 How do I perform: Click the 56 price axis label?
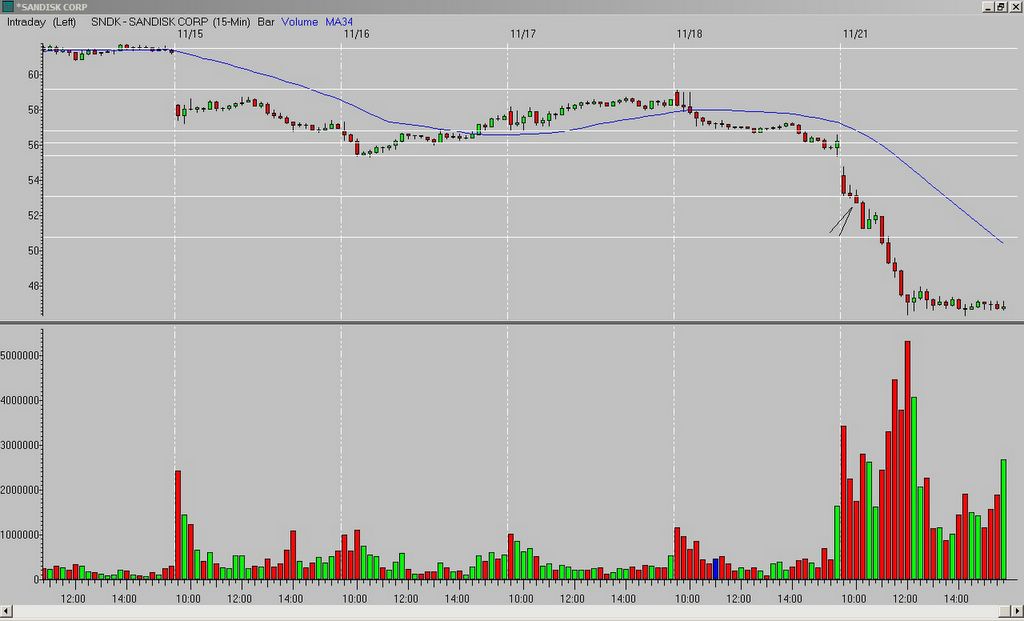click(34, 145)
